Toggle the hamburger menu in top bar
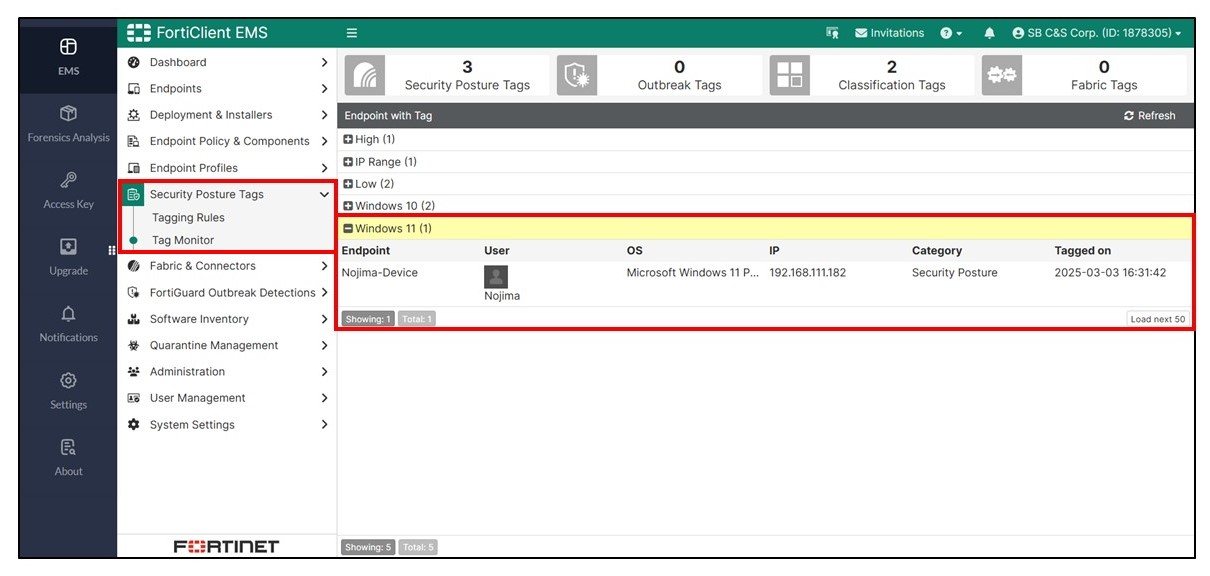 (x=352, y=33)
